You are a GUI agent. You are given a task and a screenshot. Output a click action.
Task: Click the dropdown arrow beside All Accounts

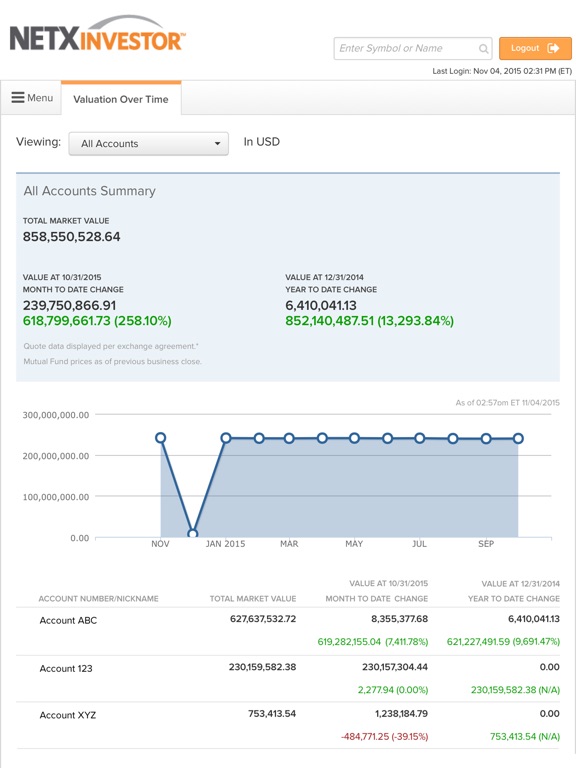point(217,144)
